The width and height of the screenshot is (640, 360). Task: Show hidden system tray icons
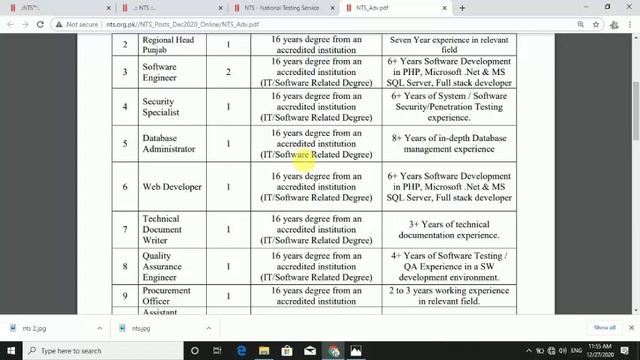coord(529,351)
